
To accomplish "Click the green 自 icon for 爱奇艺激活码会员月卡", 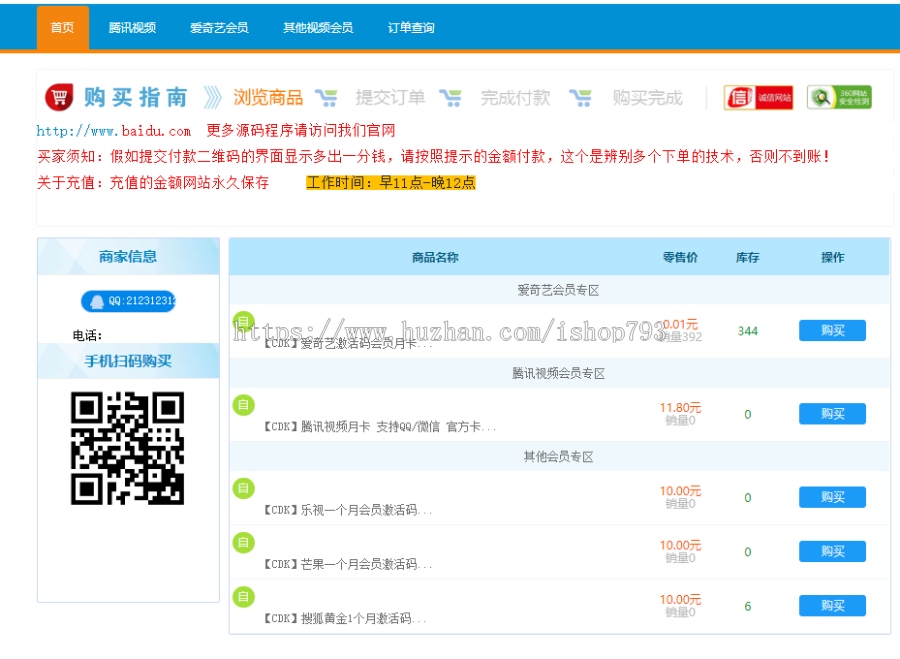I will click(244, 323).
